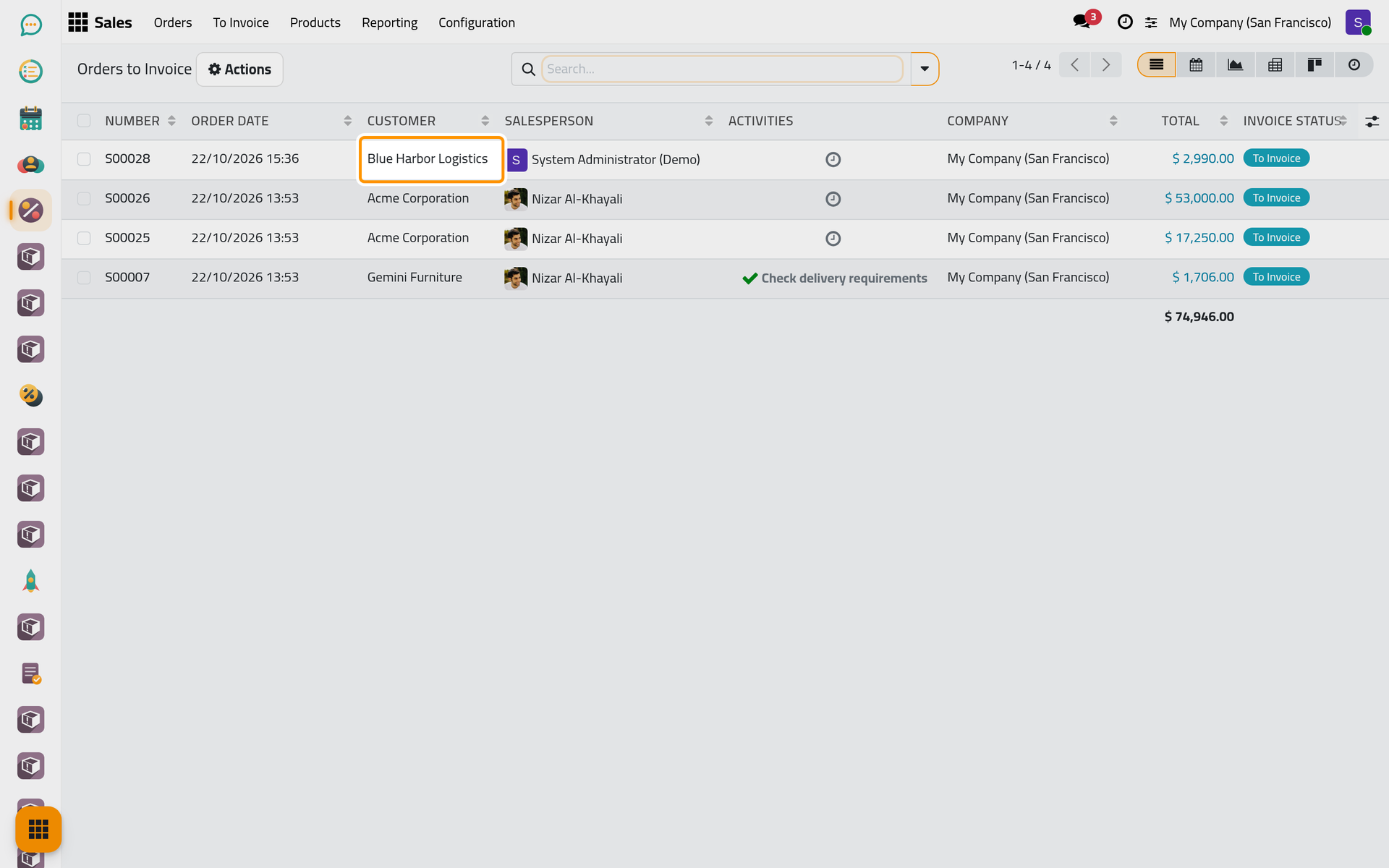Screen dimensions: 1389x868
Task: Open the Configuration menu
Action: (477, 22)
